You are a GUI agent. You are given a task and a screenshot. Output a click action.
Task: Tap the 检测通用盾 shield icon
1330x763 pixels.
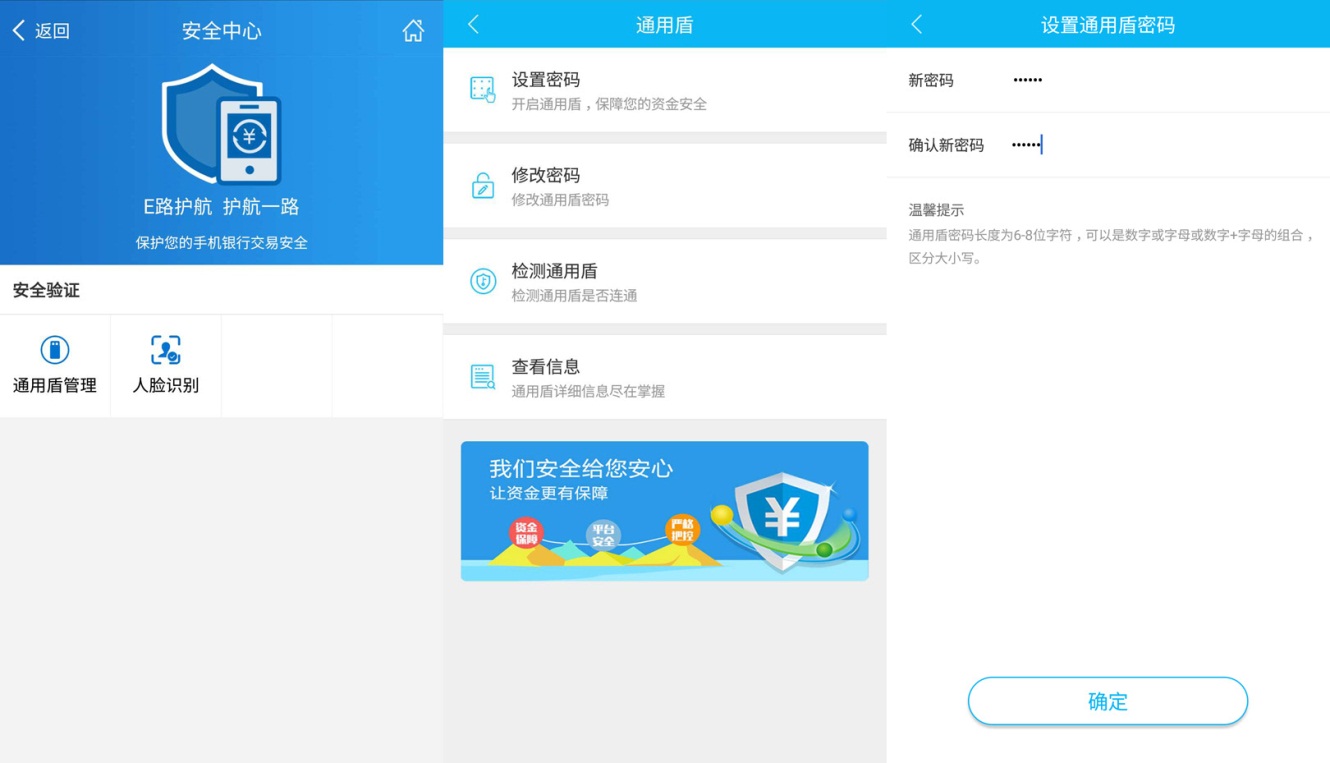pyautogui.click(x=483, y=282)
